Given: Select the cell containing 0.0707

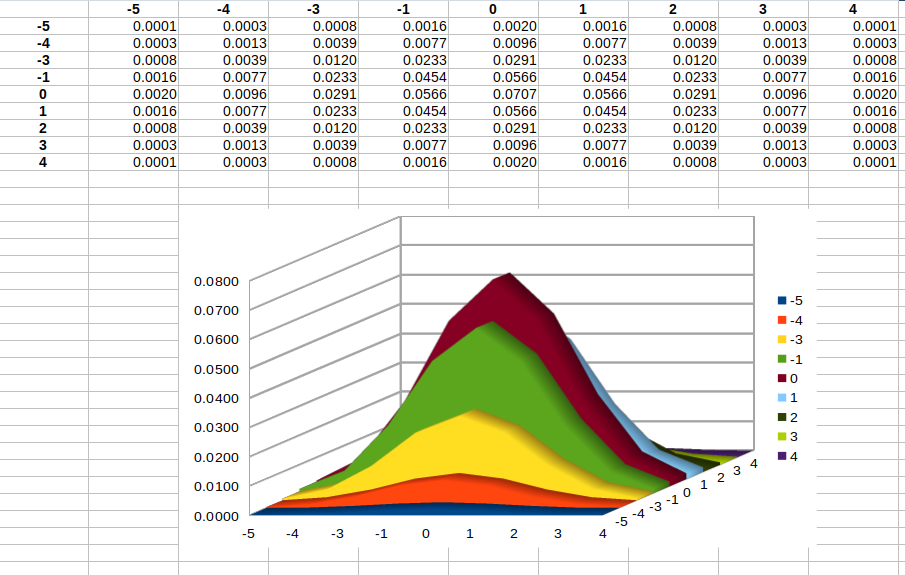Looking at the screenshot, I should pos(493,94).
